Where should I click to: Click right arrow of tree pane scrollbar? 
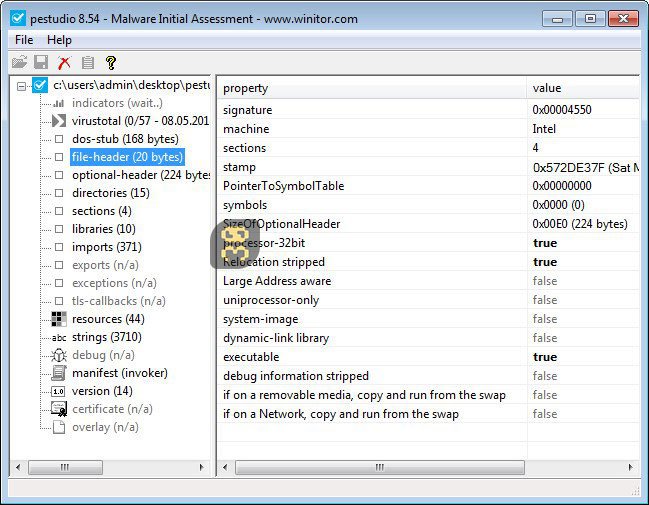202,467
